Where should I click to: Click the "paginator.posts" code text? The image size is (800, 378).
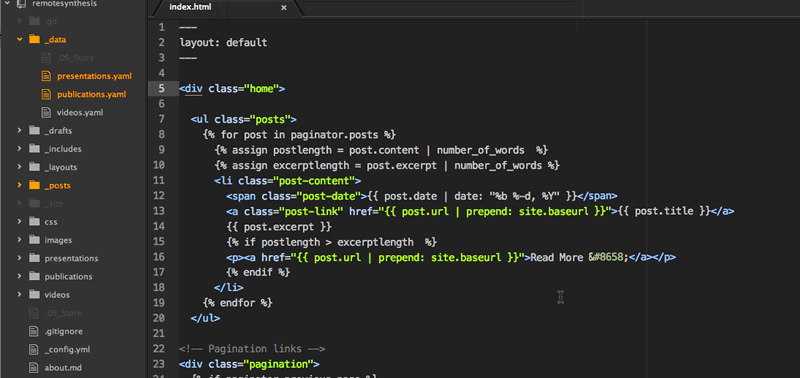(335, 135)
